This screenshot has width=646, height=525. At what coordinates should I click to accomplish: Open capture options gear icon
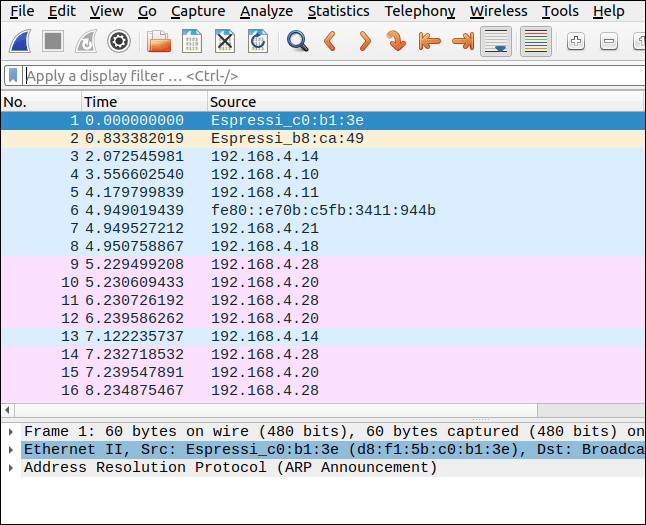click(x=119, y=41)
